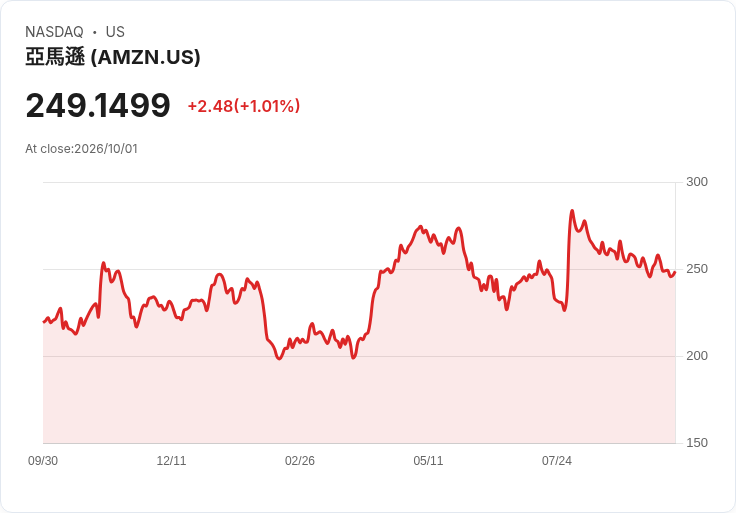Click the 05/11 x-axis date label
The image size is (736, 513).
(x=428, y=461)
